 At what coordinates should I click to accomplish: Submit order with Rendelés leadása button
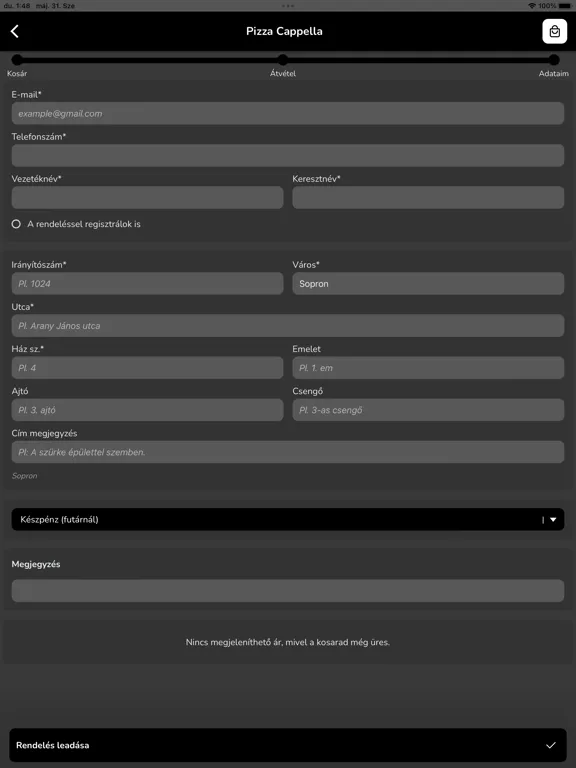[288, 745]
